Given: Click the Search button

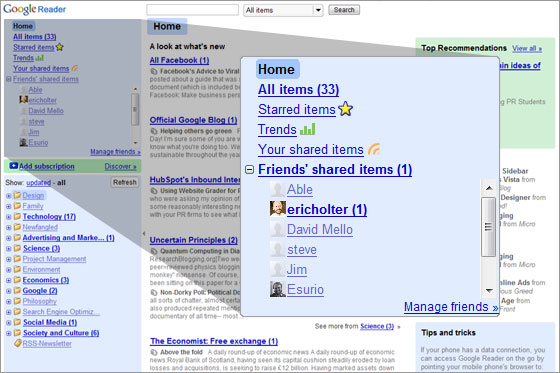Looking at the screenshot, I should (344, 10).
